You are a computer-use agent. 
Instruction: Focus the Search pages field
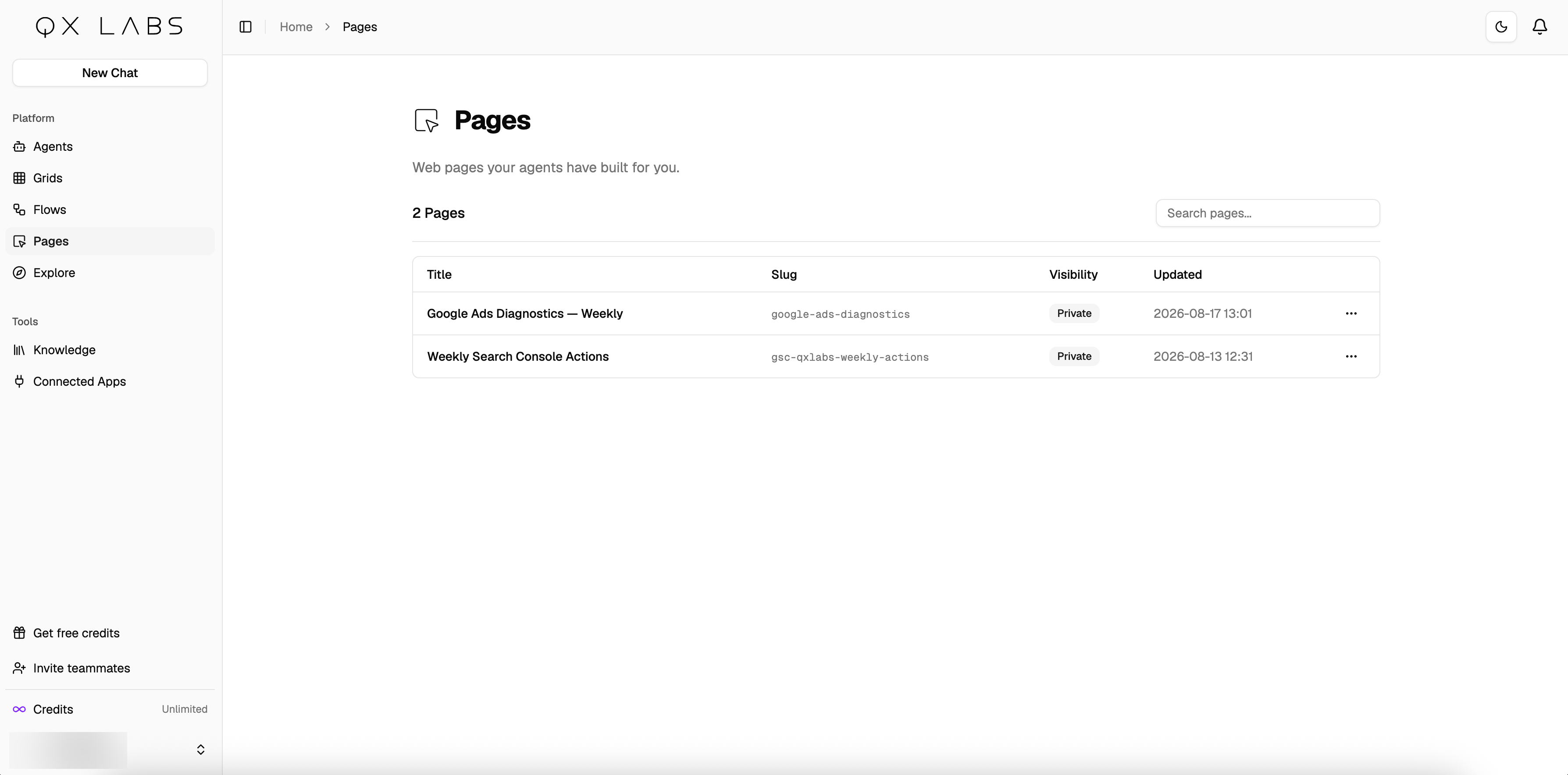(1267, 213)
